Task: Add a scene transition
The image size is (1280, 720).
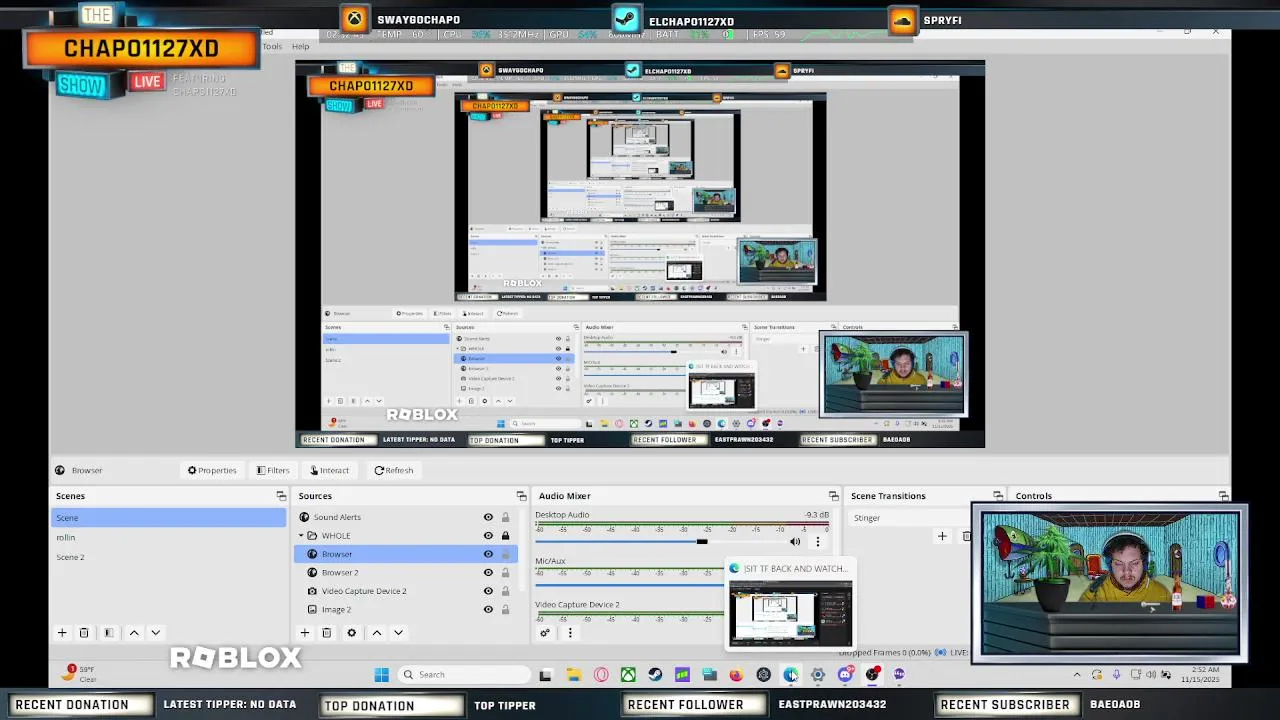Action: pyautogui.click(x=941, y=537)
